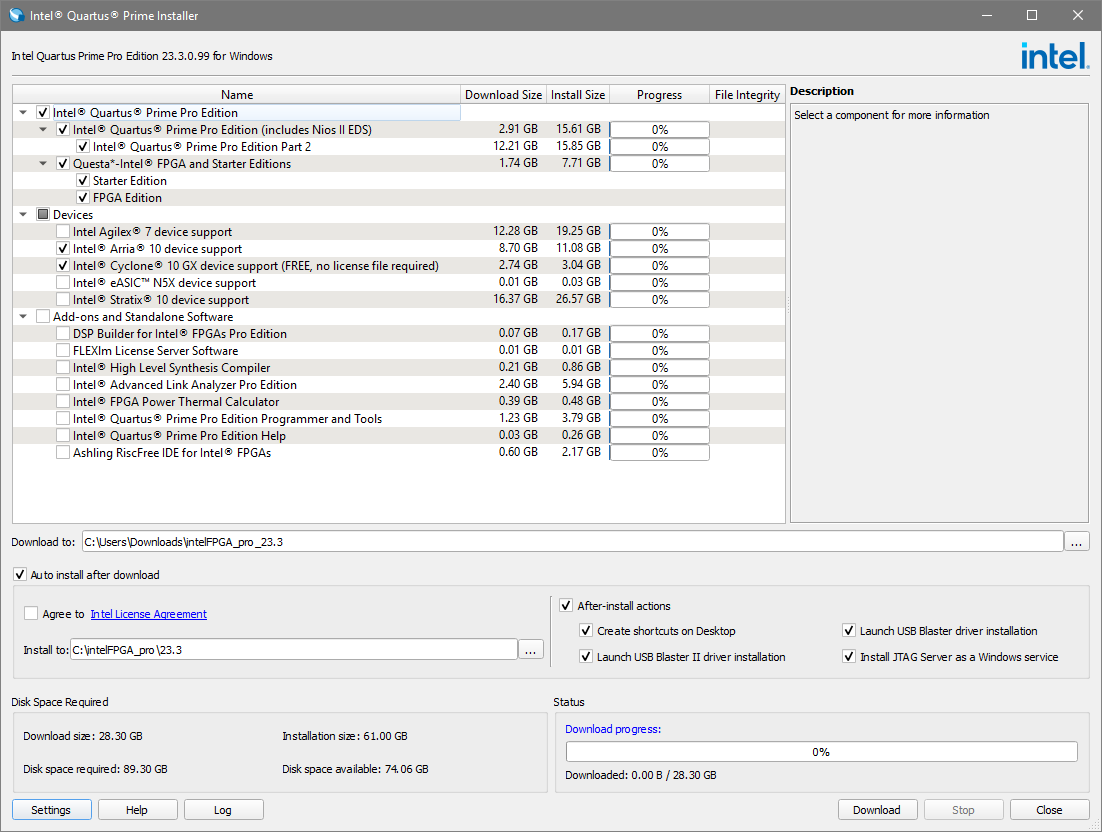Open installer Settings
This screenshot has width=1102, height=832.
[x=51, y=810]
